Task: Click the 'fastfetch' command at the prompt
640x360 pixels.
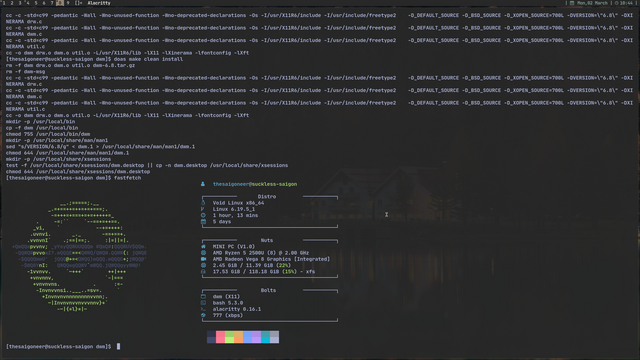Action: click(x=127, y=178)
